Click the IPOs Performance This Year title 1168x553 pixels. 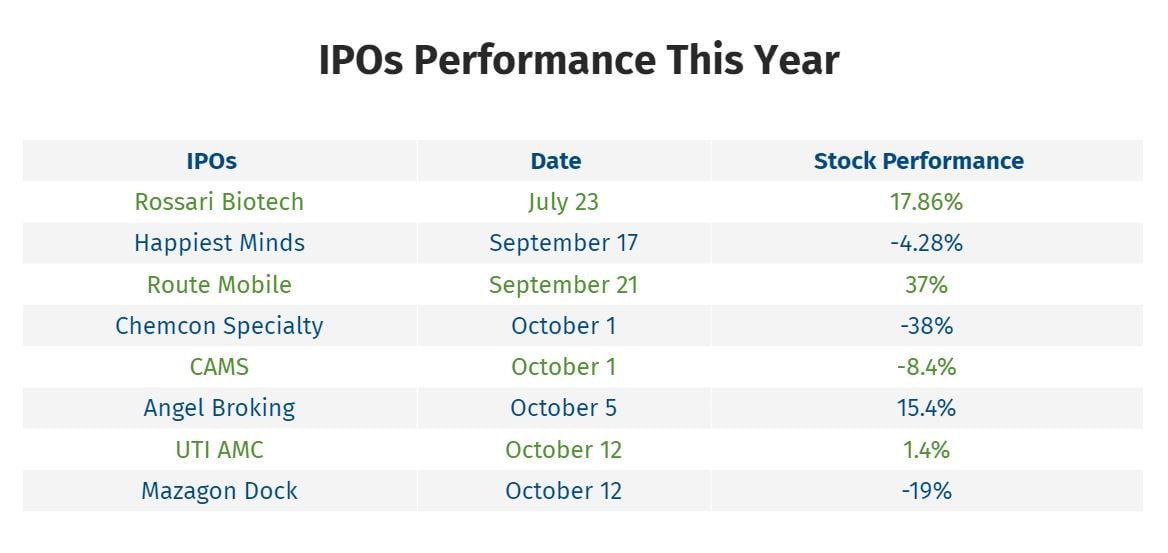click(579, 60)
